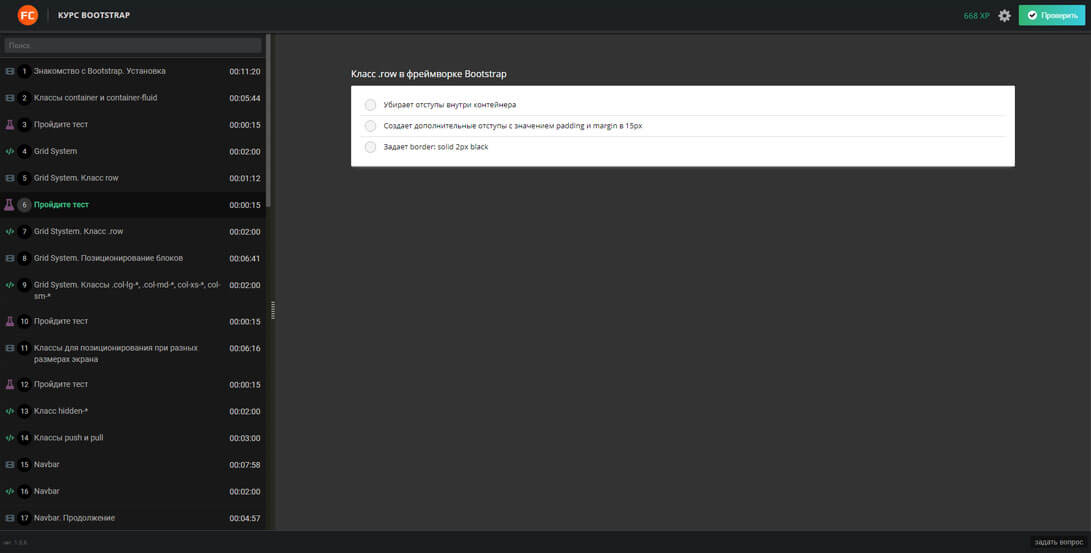Click duration 00:07:58 of lesson 15
The width and height of the screenshot is (1091, 553).
tap(245, 465)
